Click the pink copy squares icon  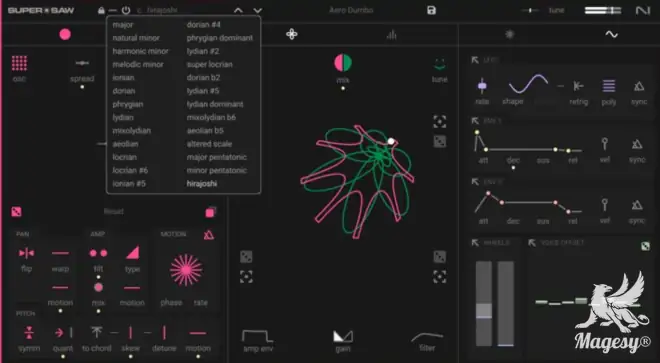click(210, 212)
